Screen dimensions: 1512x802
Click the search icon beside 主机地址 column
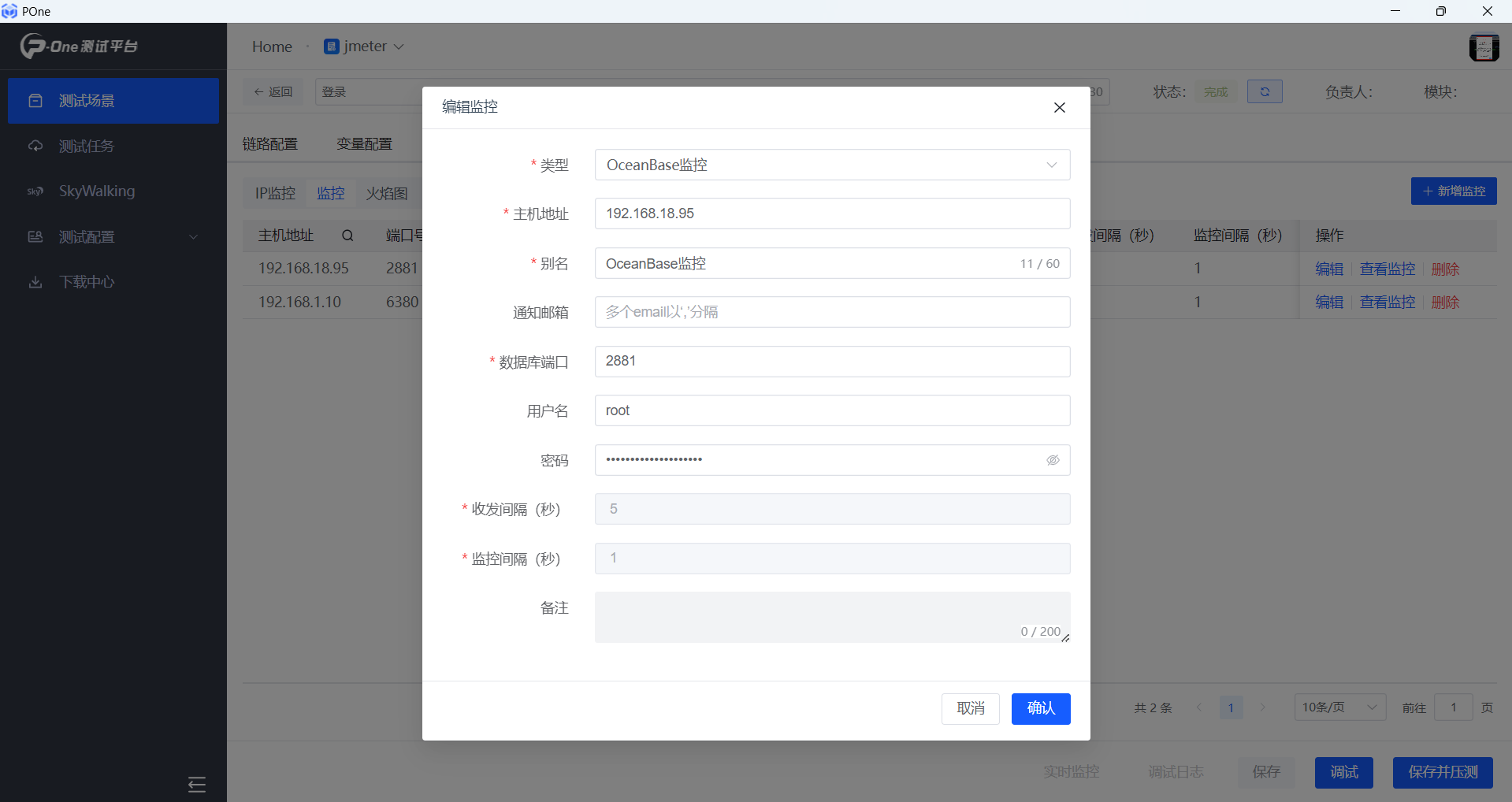coord(347,236)
